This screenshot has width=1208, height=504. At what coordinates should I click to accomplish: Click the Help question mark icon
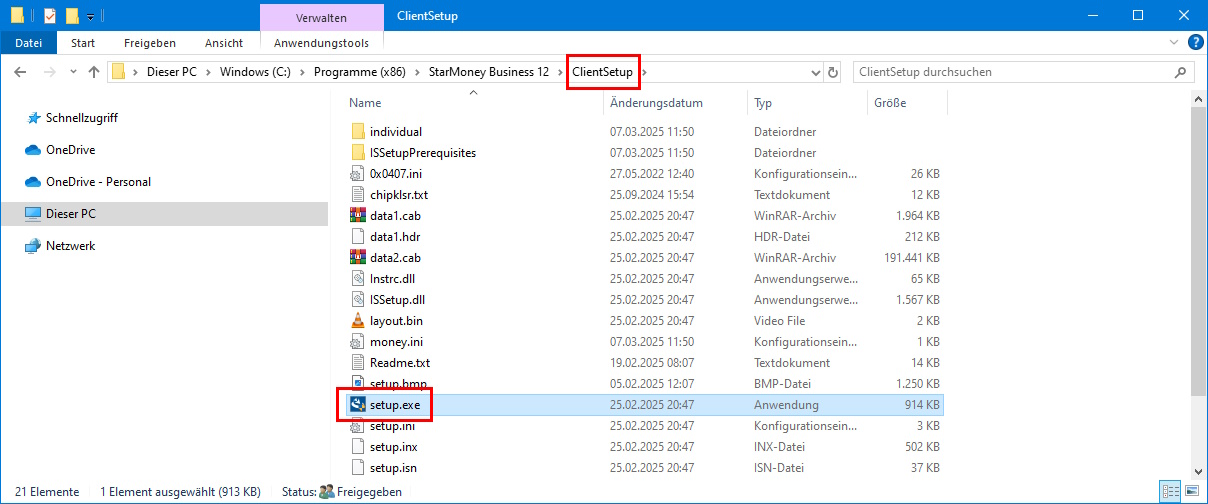[1194, 43]
